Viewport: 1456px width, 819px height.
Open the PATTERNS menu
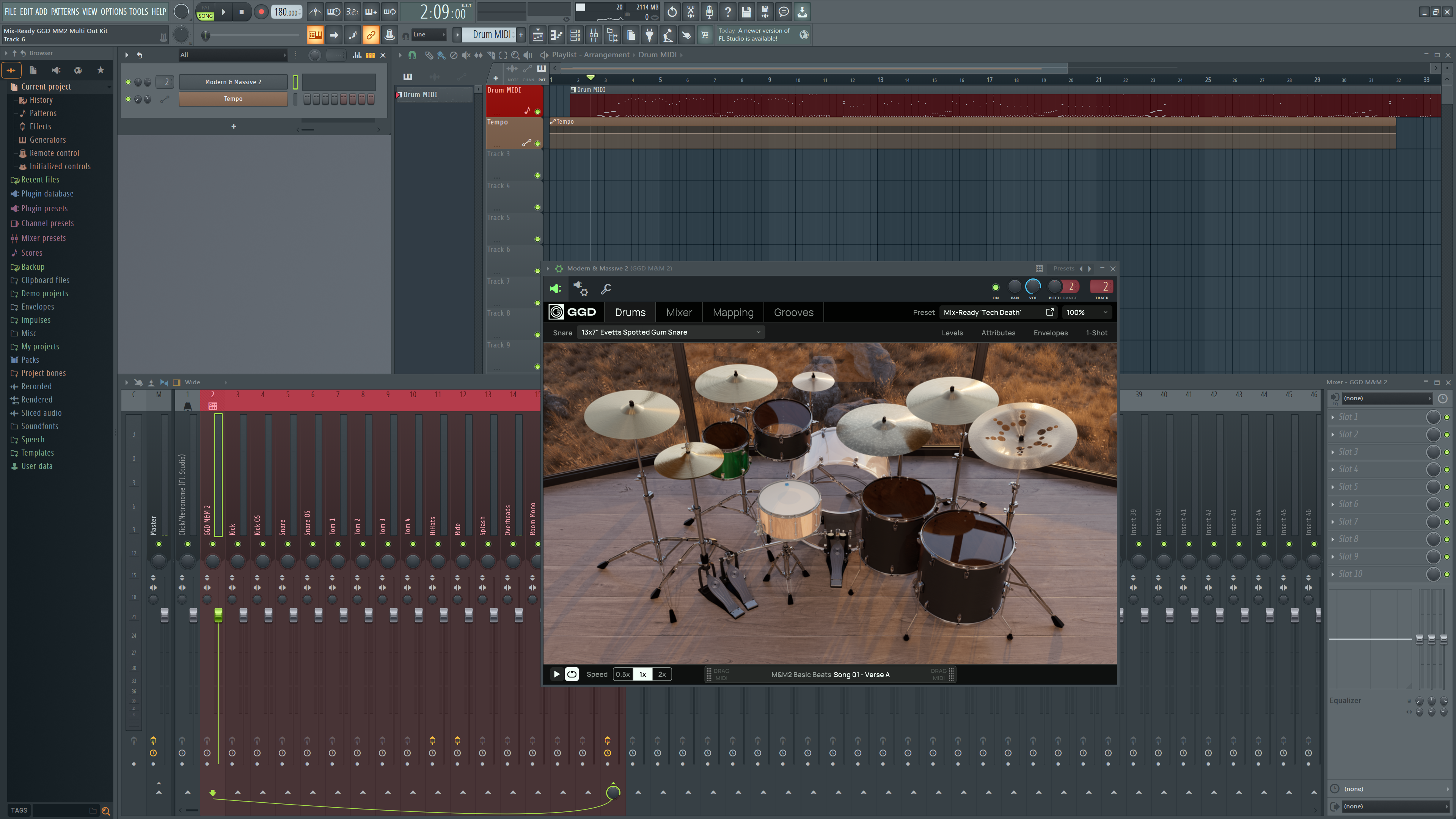(x=65, y=11)
